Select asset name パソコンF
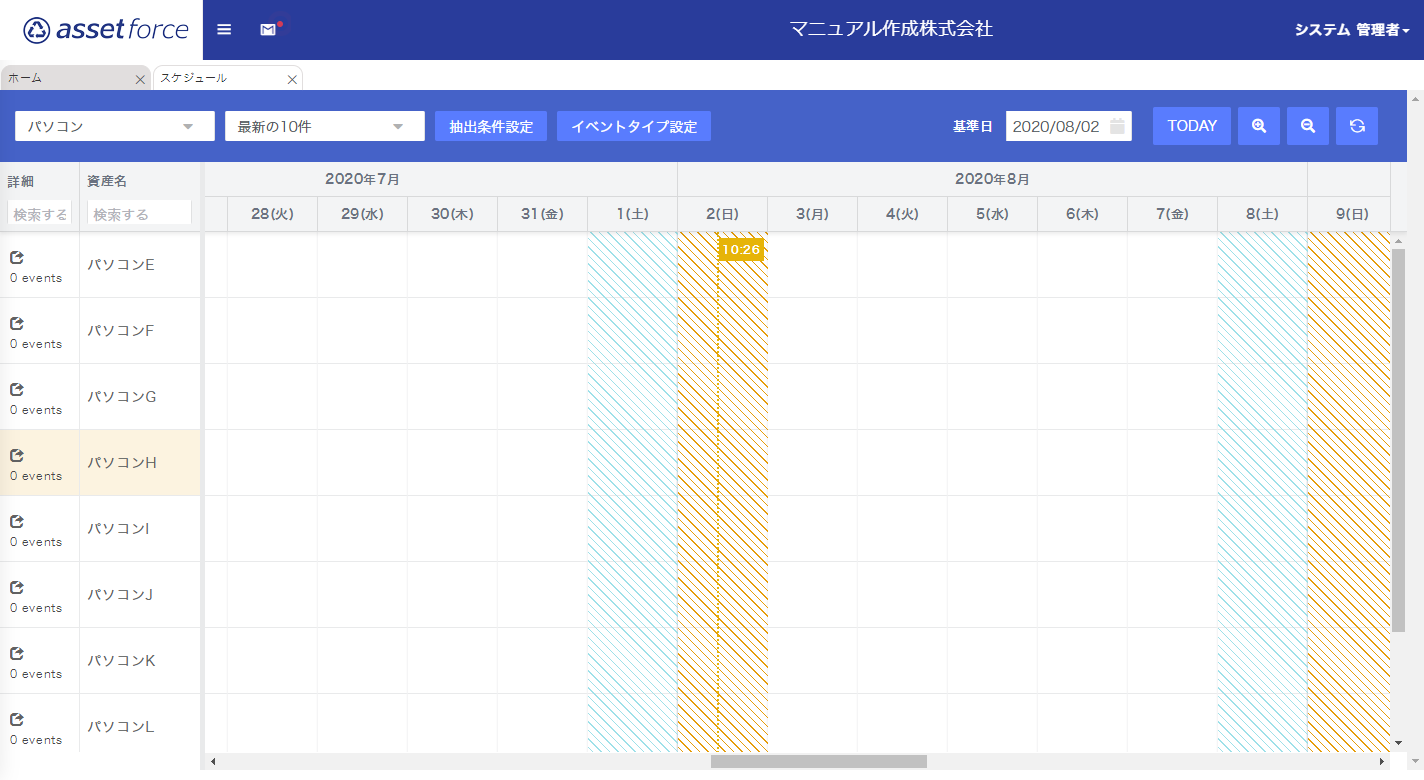 pyautogui.click(x=121, y=331)
